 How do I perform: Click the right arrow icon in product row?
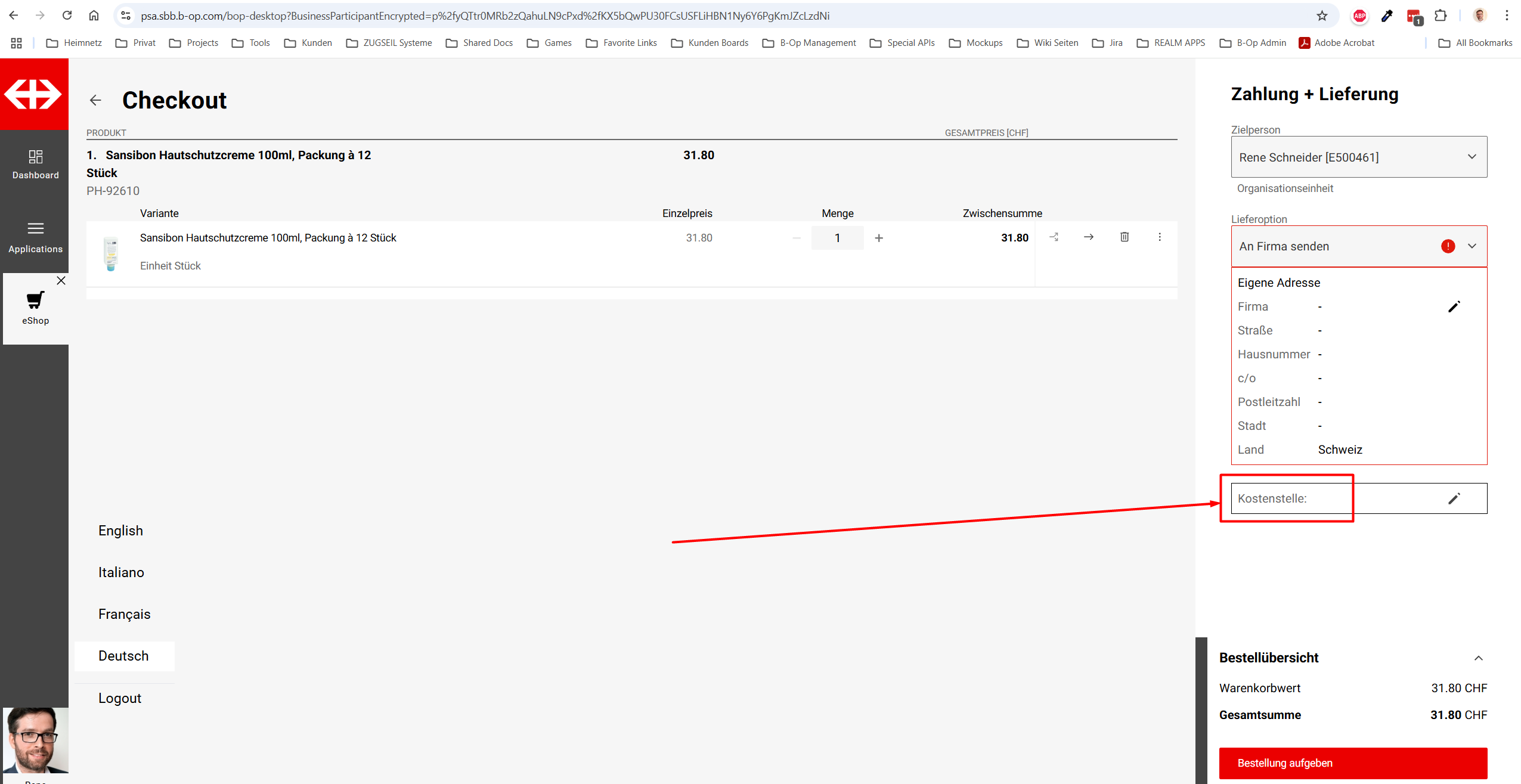point(1088,237)
